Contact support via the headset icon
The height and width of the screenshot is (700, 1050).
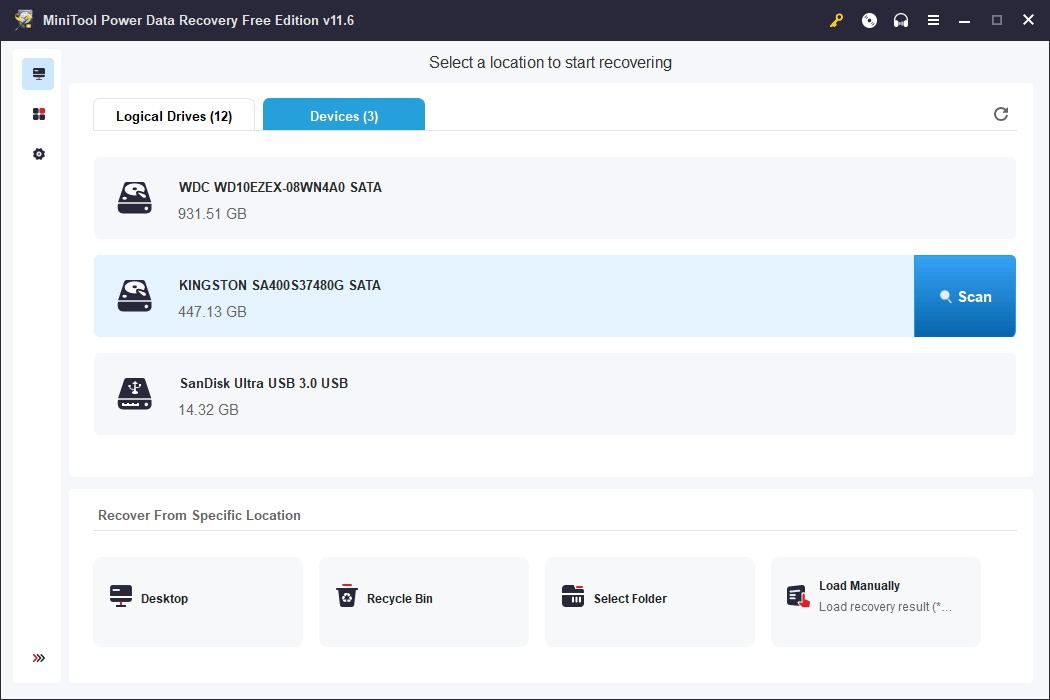click(901, 20)
